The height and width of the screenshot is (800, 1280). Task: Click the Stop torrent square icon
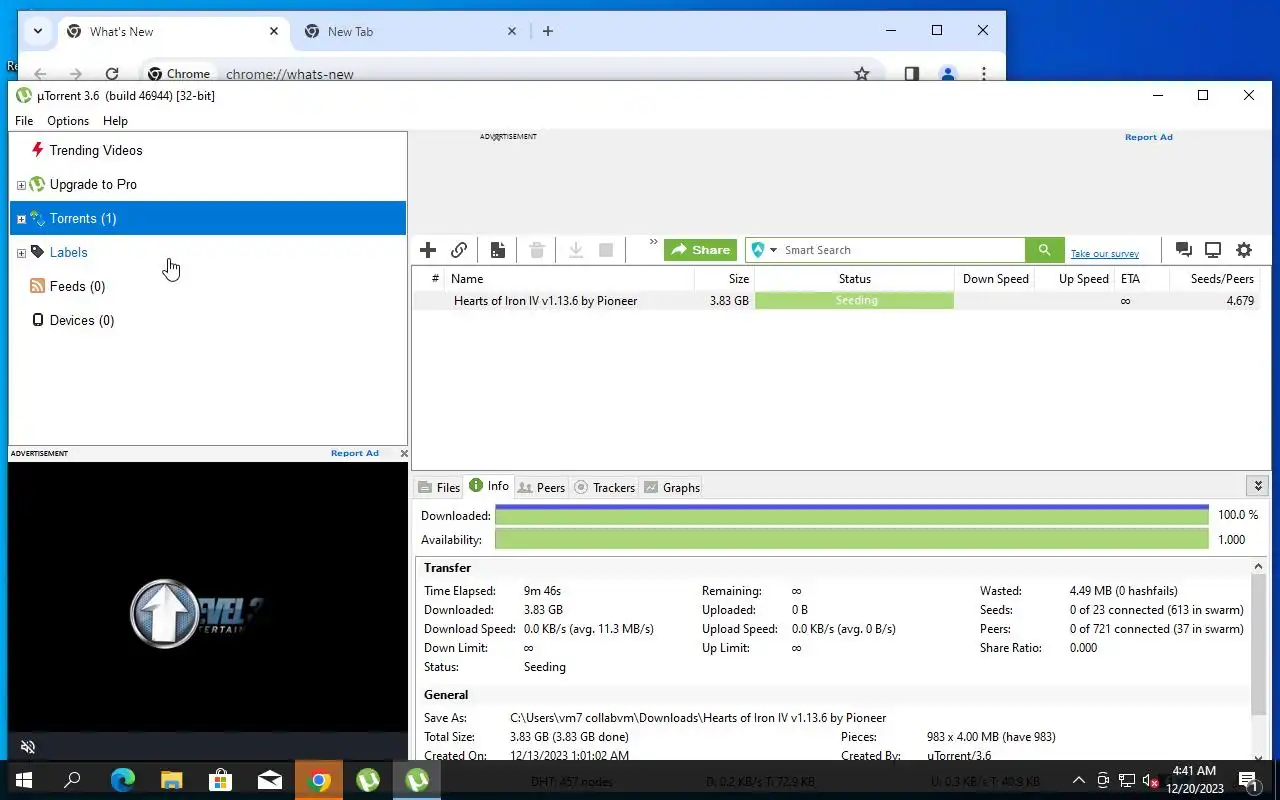(x=606, y=250)
